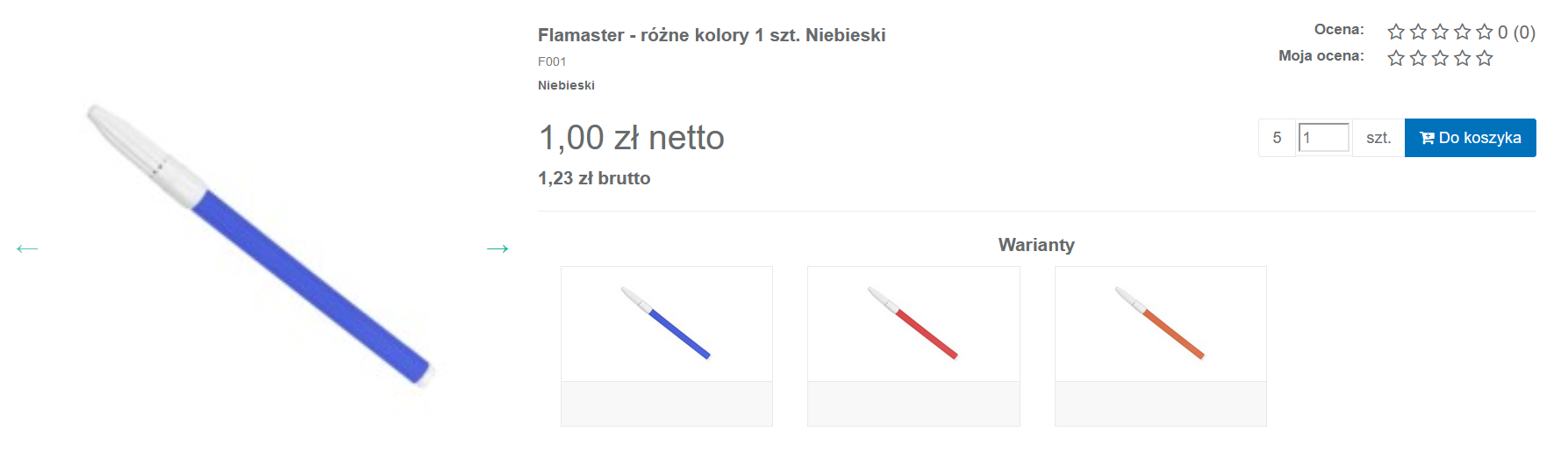Image resolution: width=1568 pixels, height=453 pixels.
Task: Give two stars in the Moja ocena row
Action: (x=1418, y=59)
